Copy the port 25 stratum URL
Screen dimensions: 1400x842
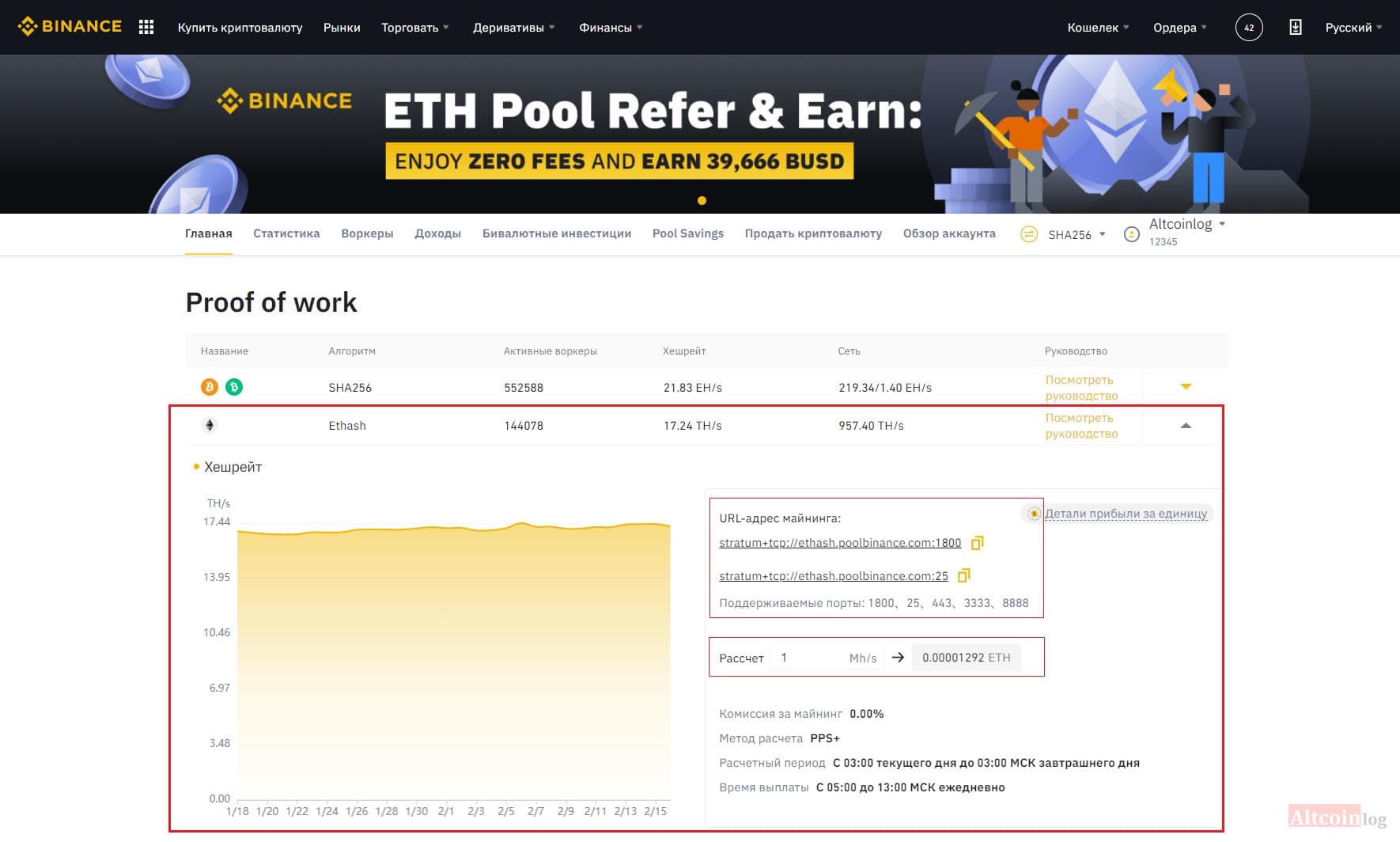click(964, 576)
